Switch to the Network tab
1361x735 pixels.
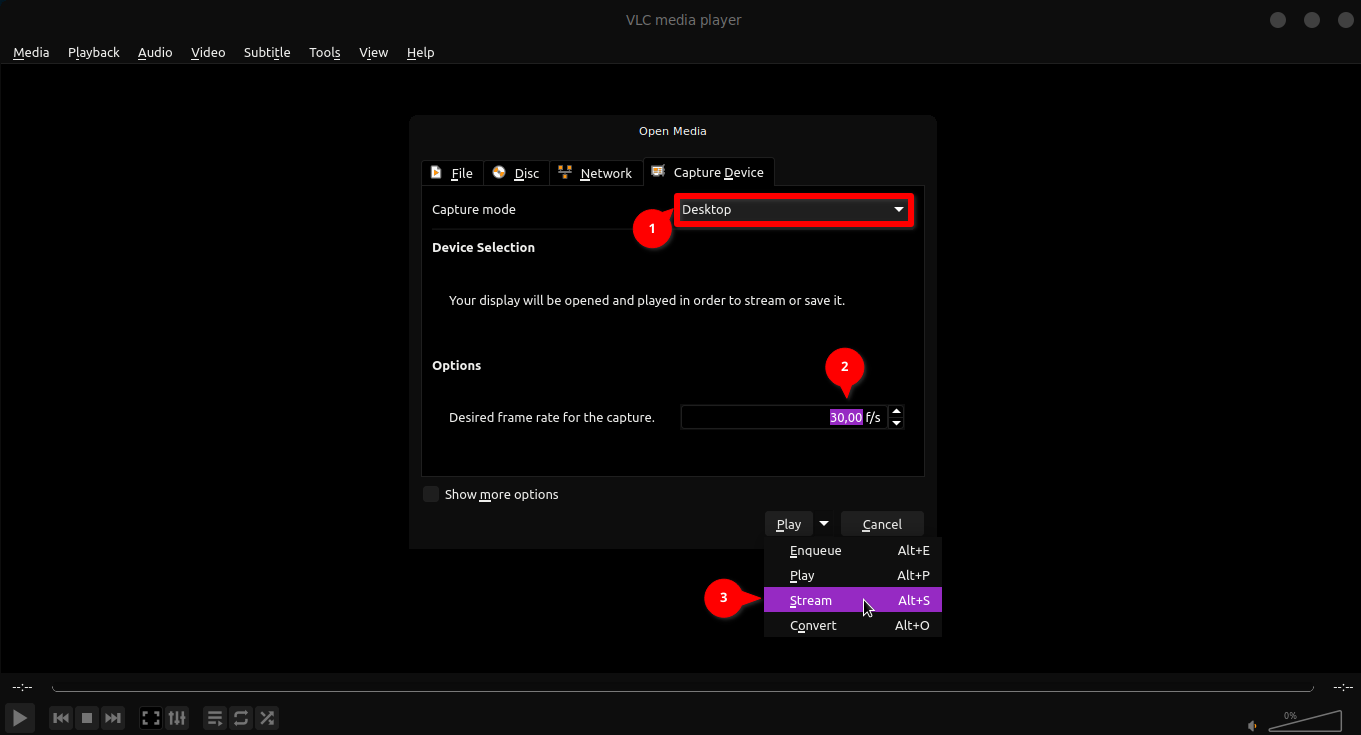pos(595,173)
